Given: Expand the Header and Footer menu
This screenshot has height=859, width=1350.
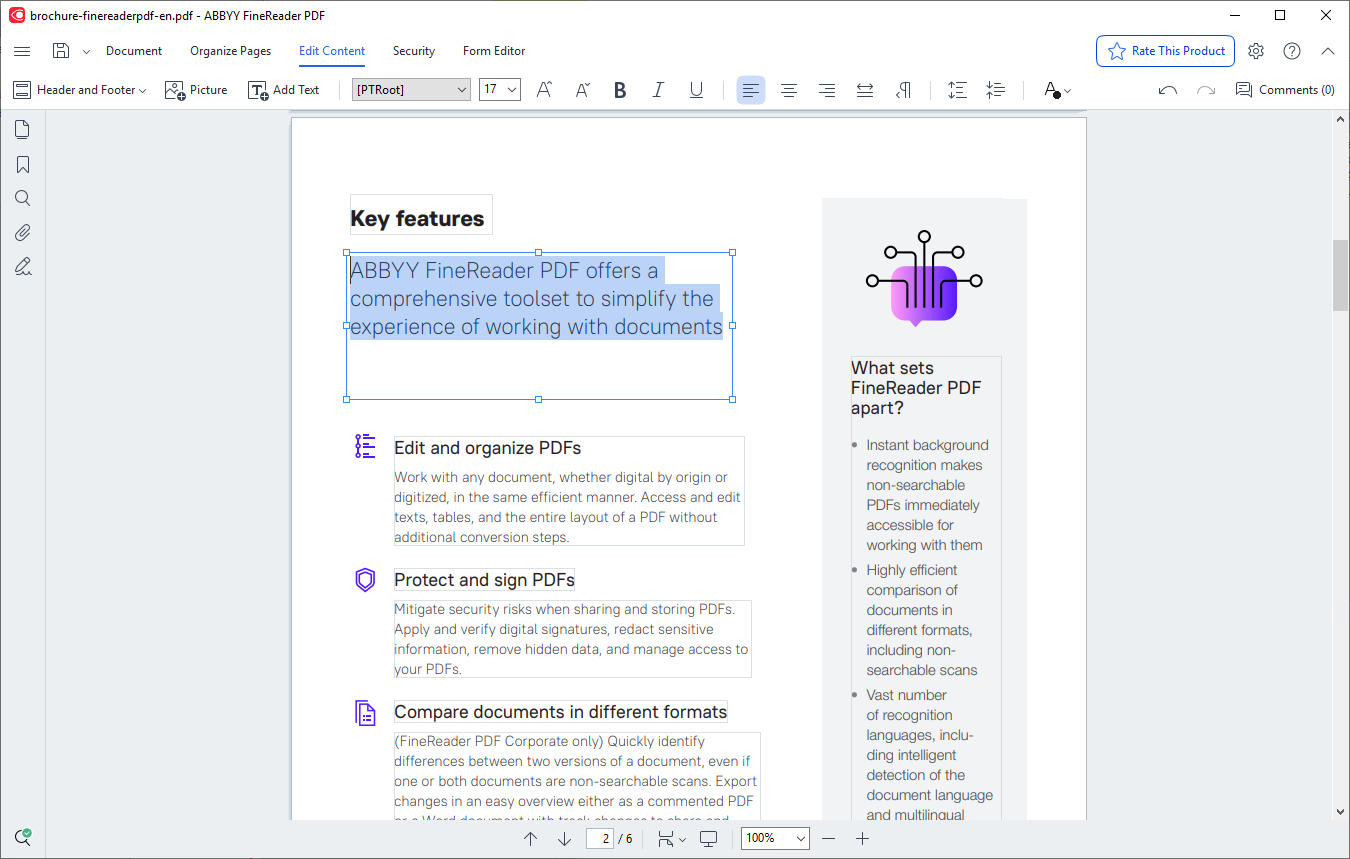Looking at the screenshot, I should (x=79, y=89).
